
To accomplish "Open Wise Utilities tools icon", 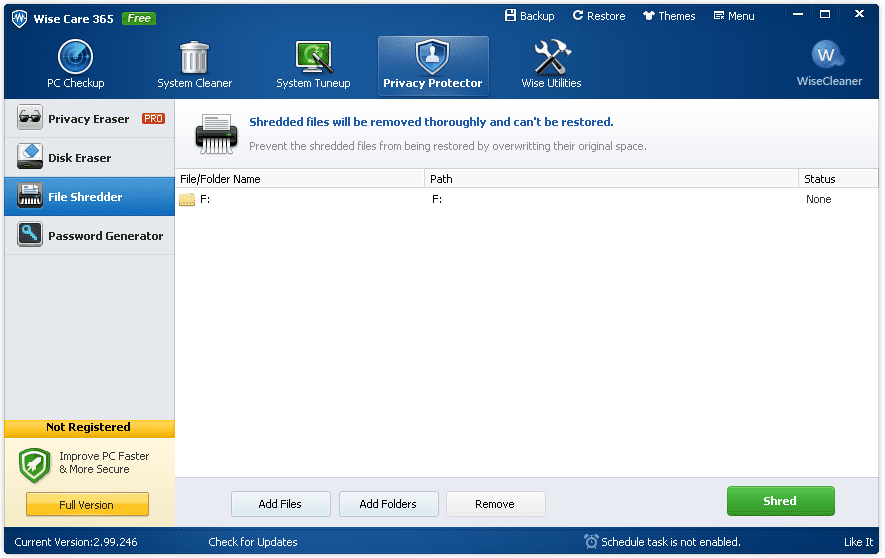I will point(551,58).
